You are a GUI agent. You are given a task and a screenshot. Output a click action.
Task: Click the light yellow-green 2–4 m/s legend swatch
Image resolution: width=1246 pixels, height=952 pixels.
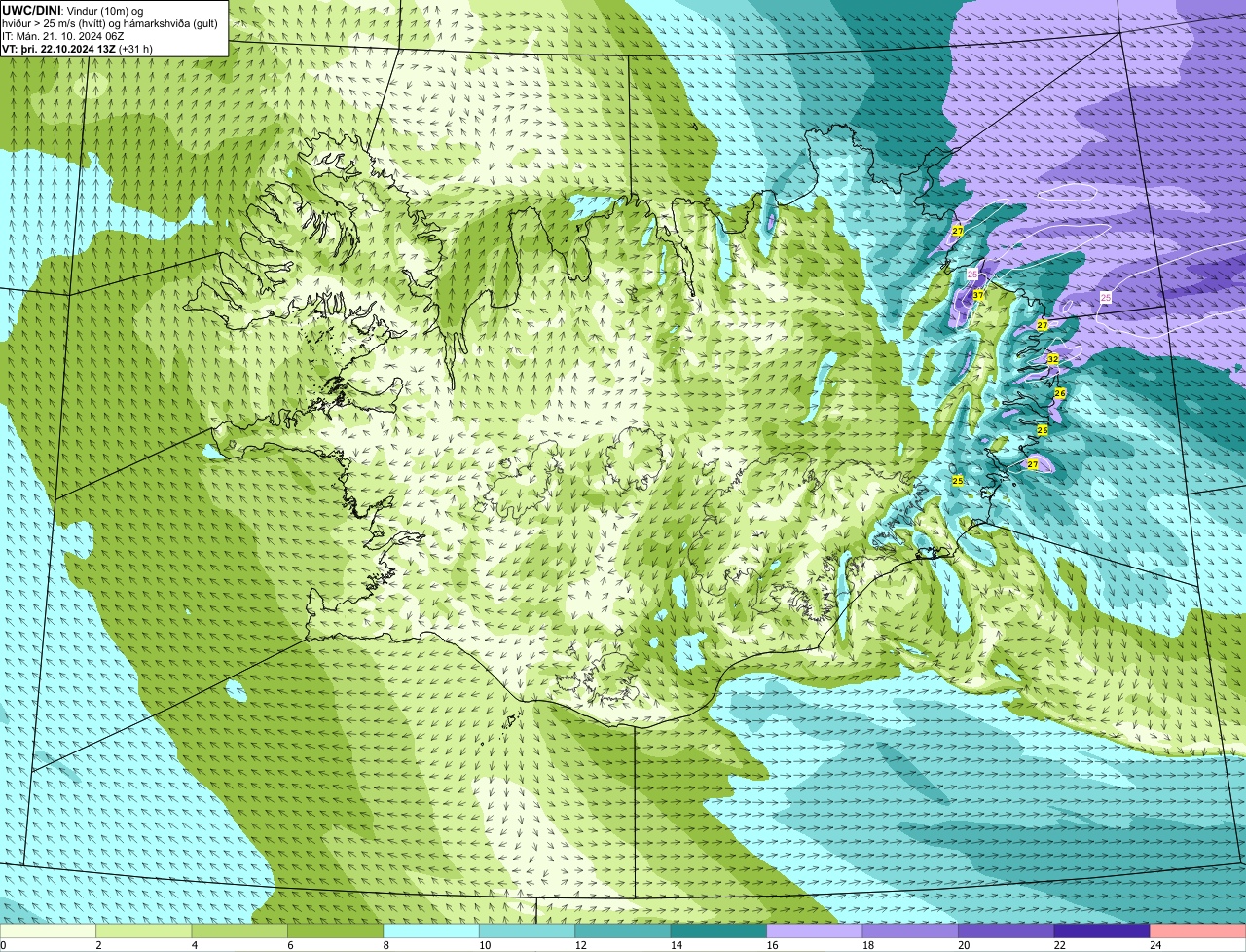coord(144,931)
